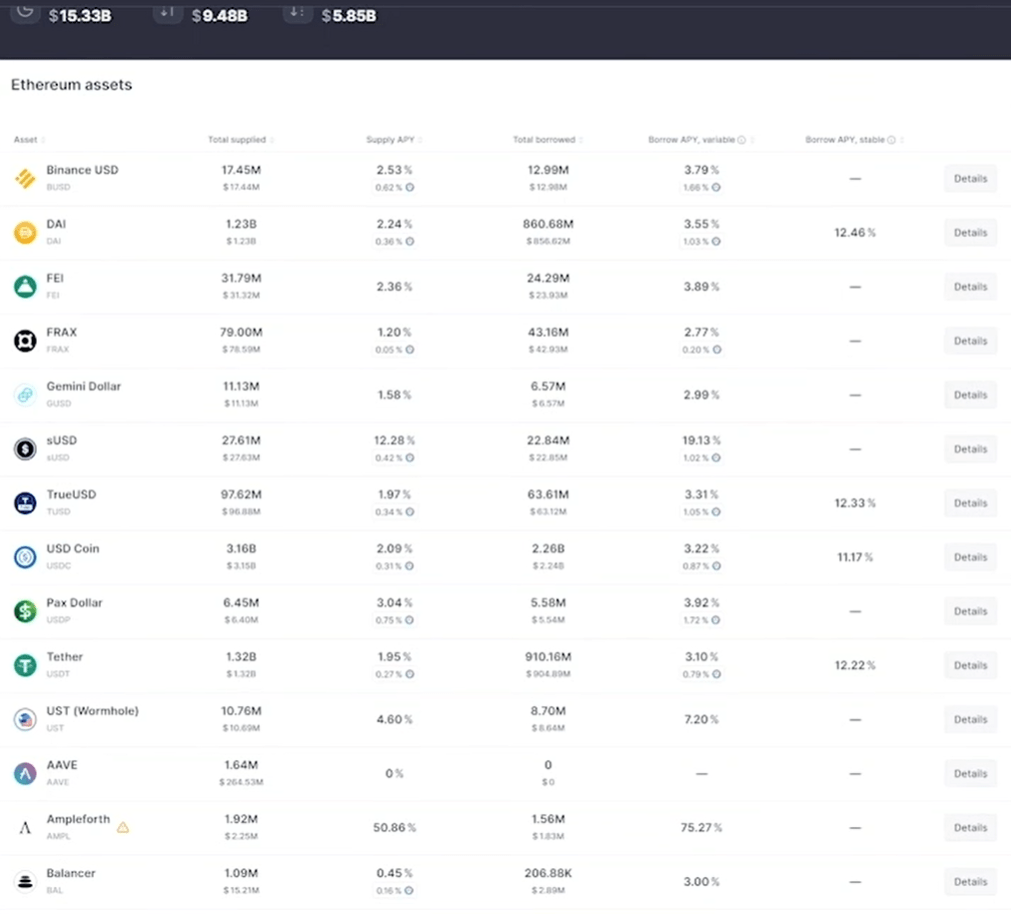
Task: Click the $9.48B figure in the top bar
Action: [x=220, y=15]
